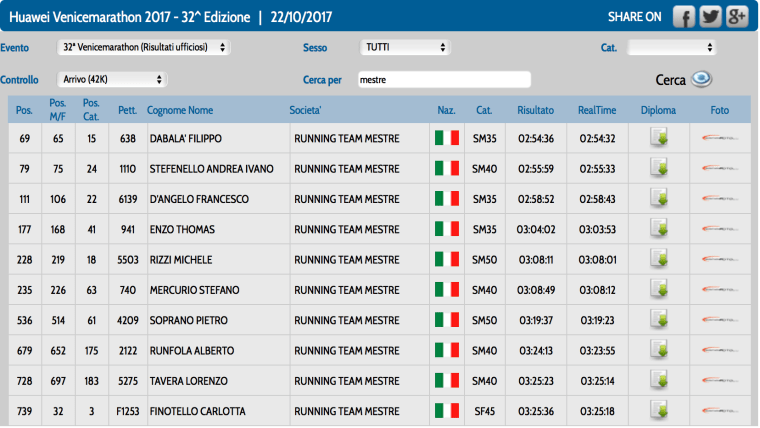
Task: Share results on Google Plus
Action: coord(737,17)
